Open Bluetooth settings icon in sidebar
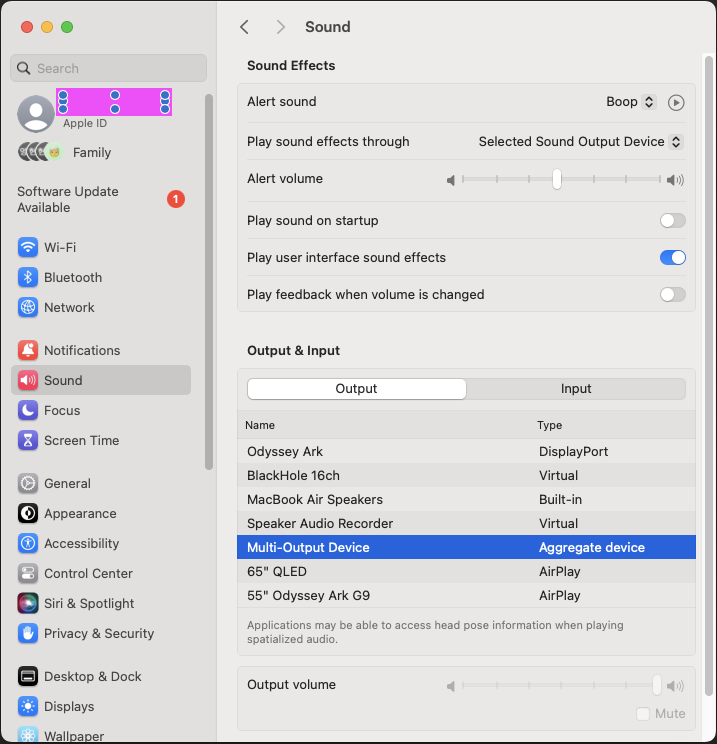Viewport: 717px width, 744px height. tap(28, 277)
